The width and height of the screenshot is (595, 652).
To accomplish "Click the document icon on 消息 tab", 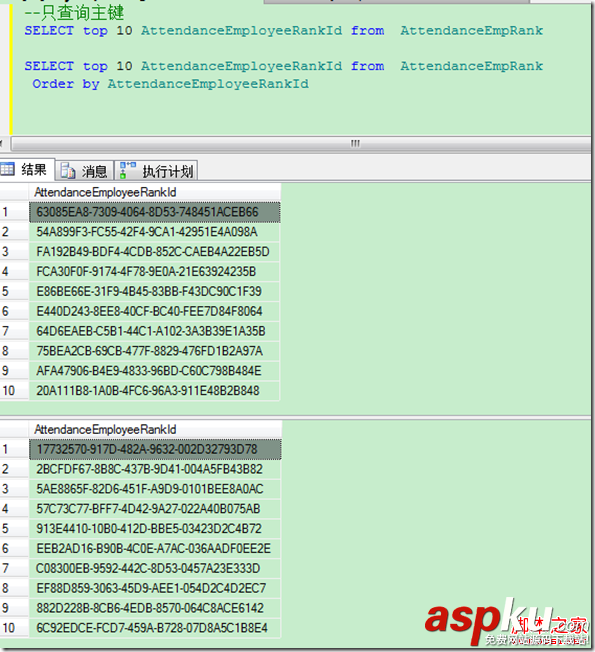I will pos(67,170).
